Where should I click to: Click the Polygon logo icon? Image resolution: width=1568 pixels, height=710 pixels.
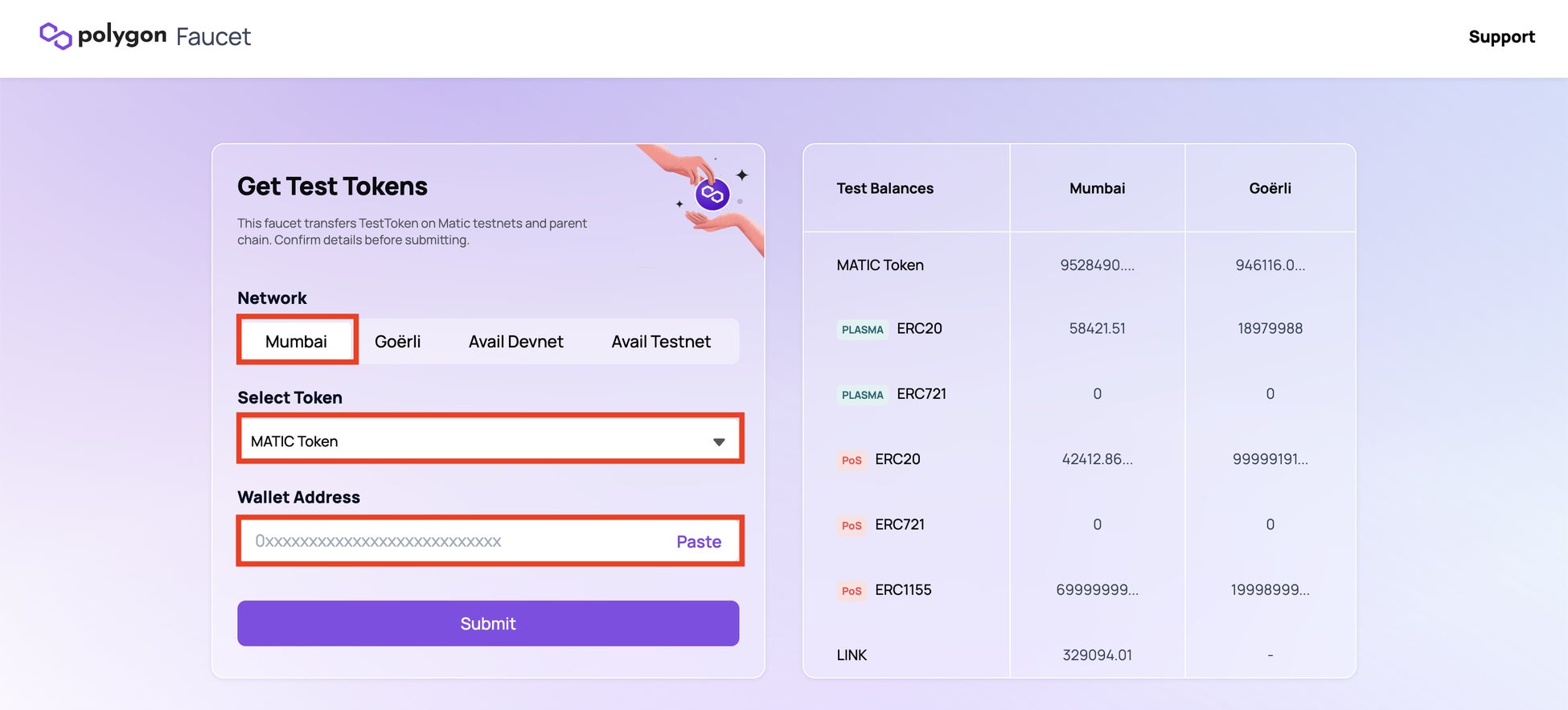[x=55, y=36]
